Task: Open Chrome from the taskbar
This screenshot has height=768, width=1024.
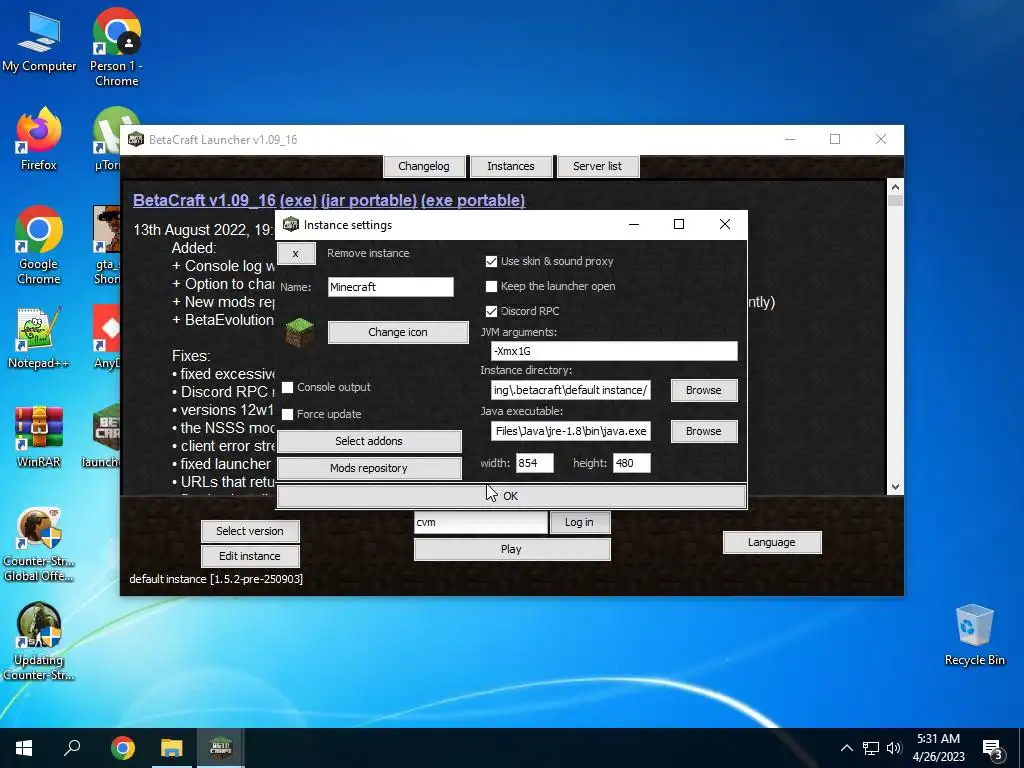Action: click(x=122, y=748)
